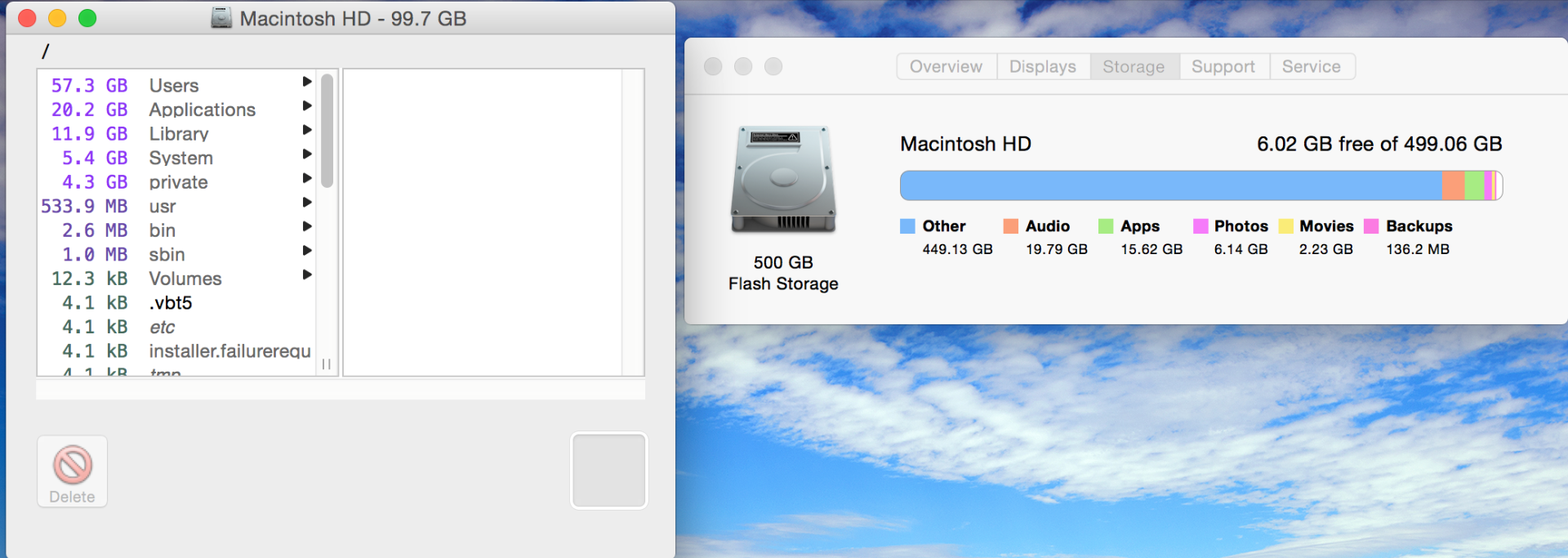1568x558 pixels.
Task: Click the blue Other segment of storage bar
Action: tap(1171, 185)
